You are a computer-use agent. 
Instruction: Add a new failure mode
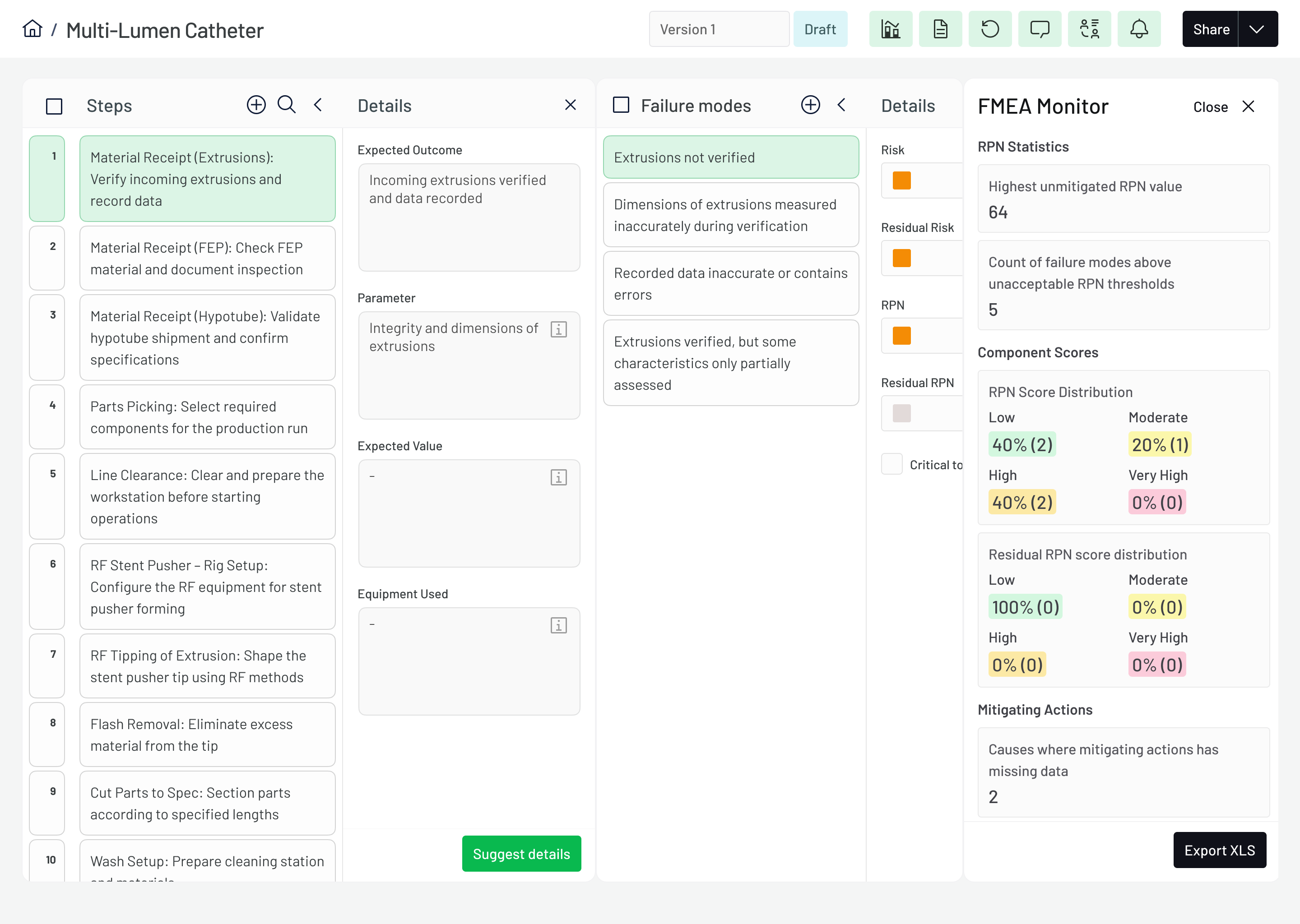[x=810, y=105]
